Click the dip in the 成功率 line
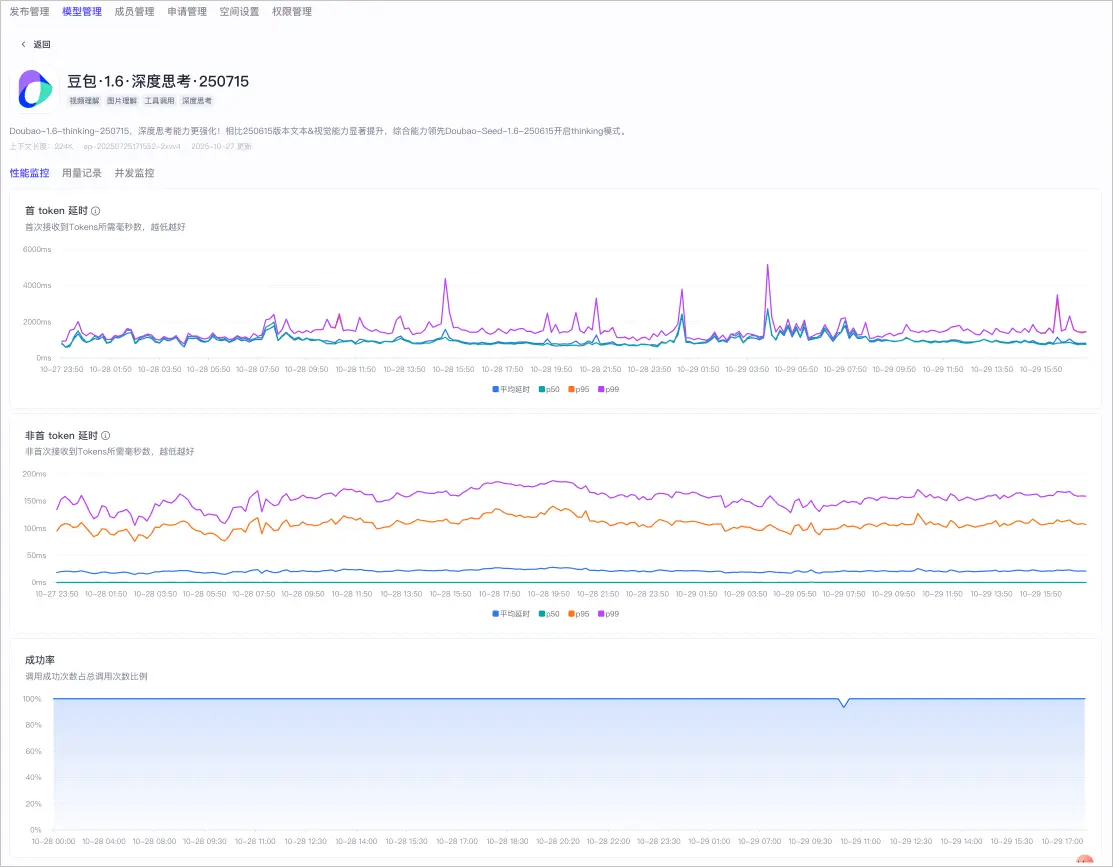1113x867 pixels. click(843, 707)
